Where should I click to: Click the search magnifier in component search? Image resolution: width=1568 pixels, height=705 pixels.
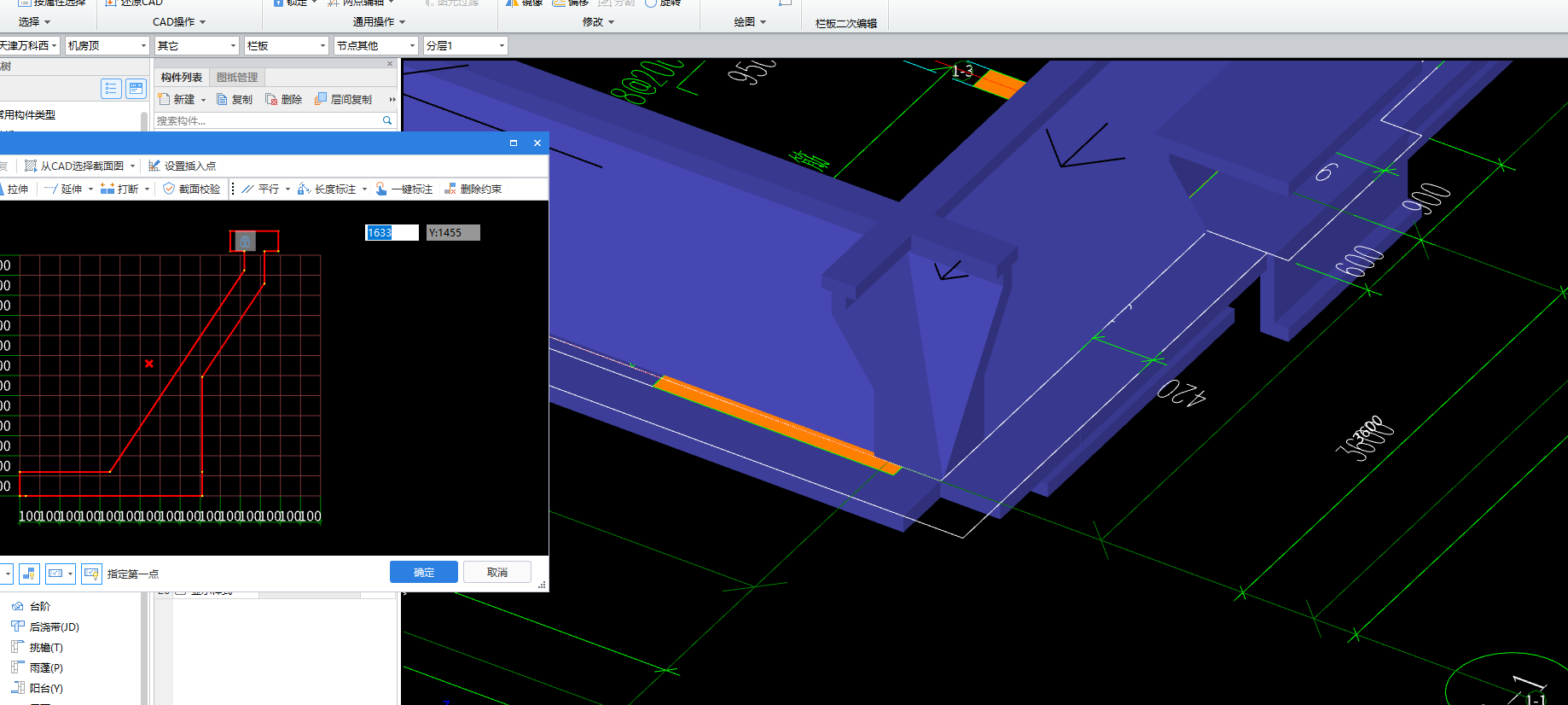click(387, 120)
